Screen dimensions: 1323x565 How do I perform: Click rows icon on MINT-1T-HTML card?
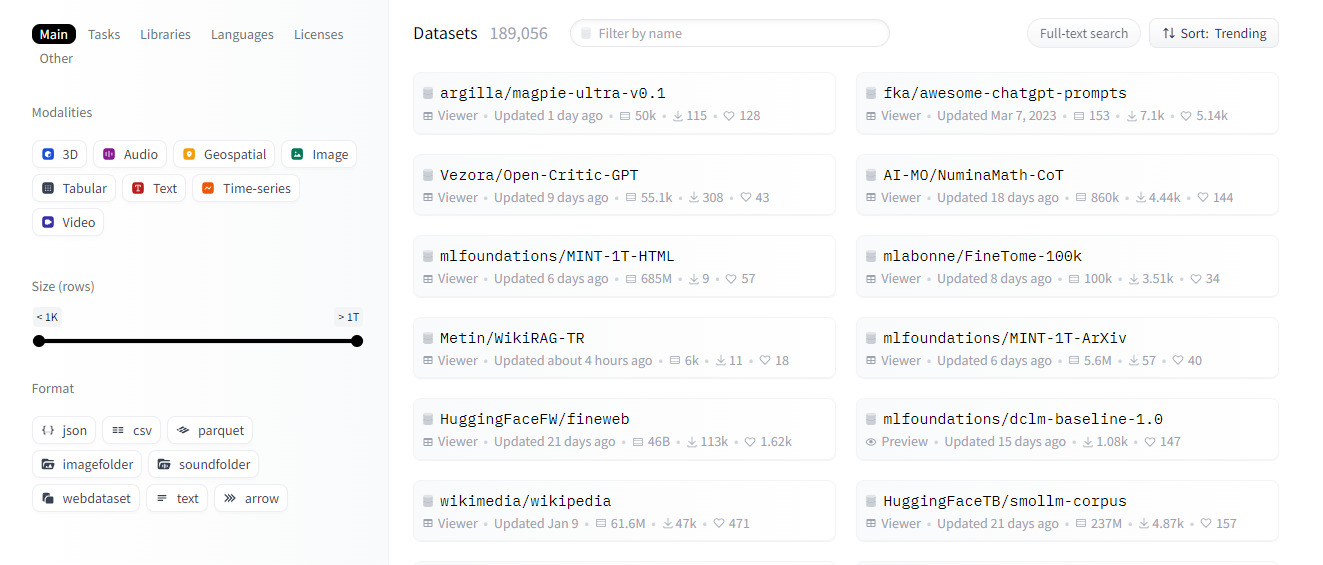pos(631,279)
